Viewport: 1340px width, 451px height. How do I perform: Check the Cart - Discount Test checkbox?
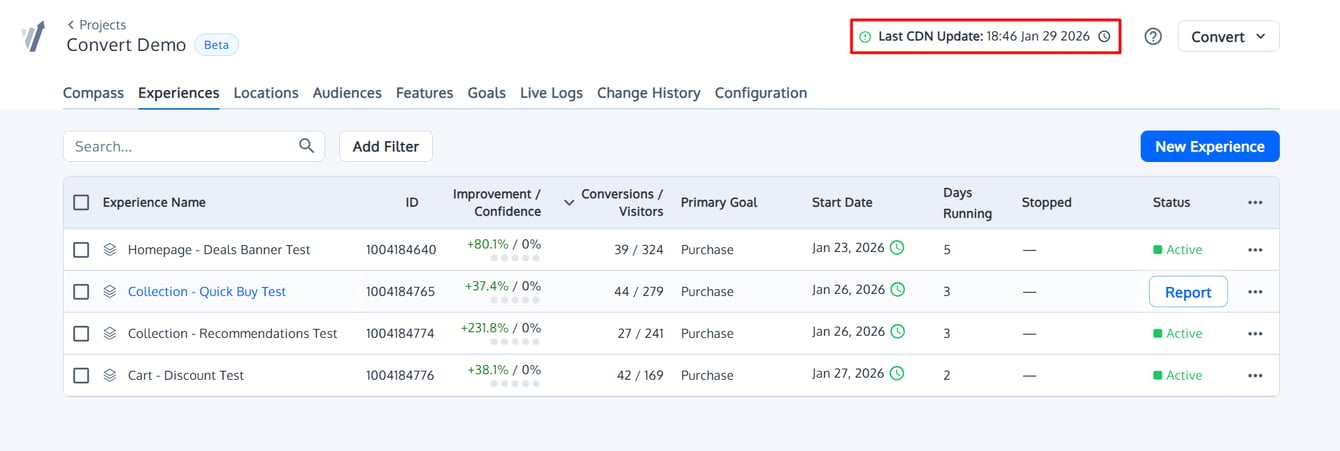tap(81, 376)
